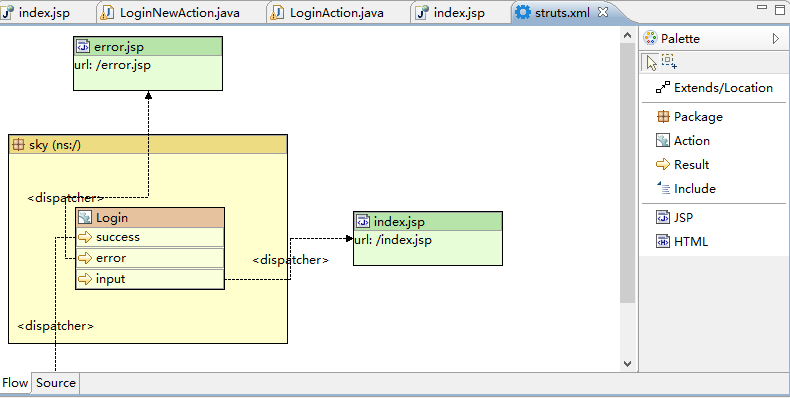The height and width of the screenshot is (398, 790).
Task: Minimize the editor area
Action: pos(762,8)
